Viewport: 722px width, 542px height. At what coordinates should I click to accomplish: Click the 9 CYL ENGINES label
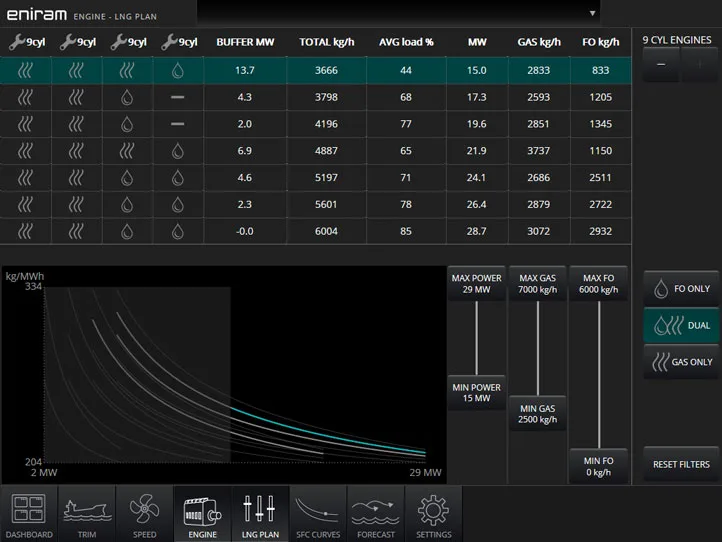coord(677,40)
